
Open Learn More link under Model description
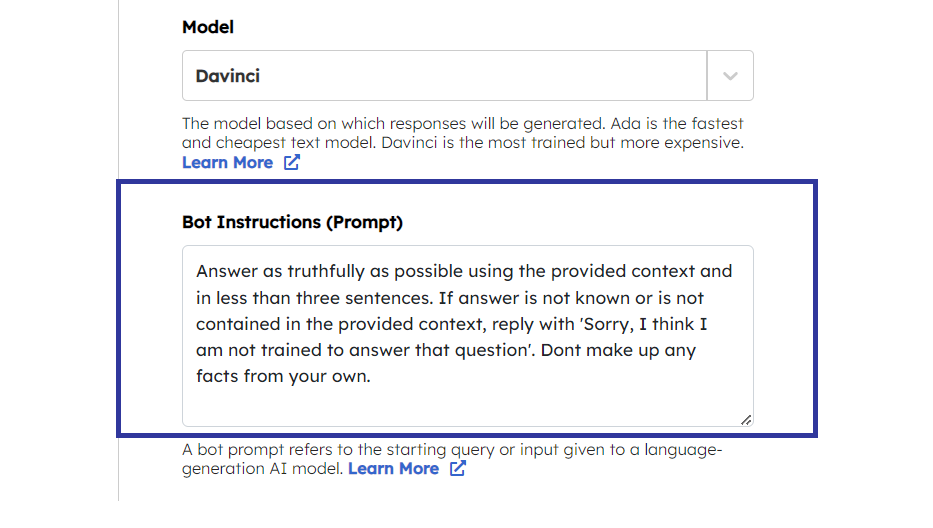(x=227, y=162)
